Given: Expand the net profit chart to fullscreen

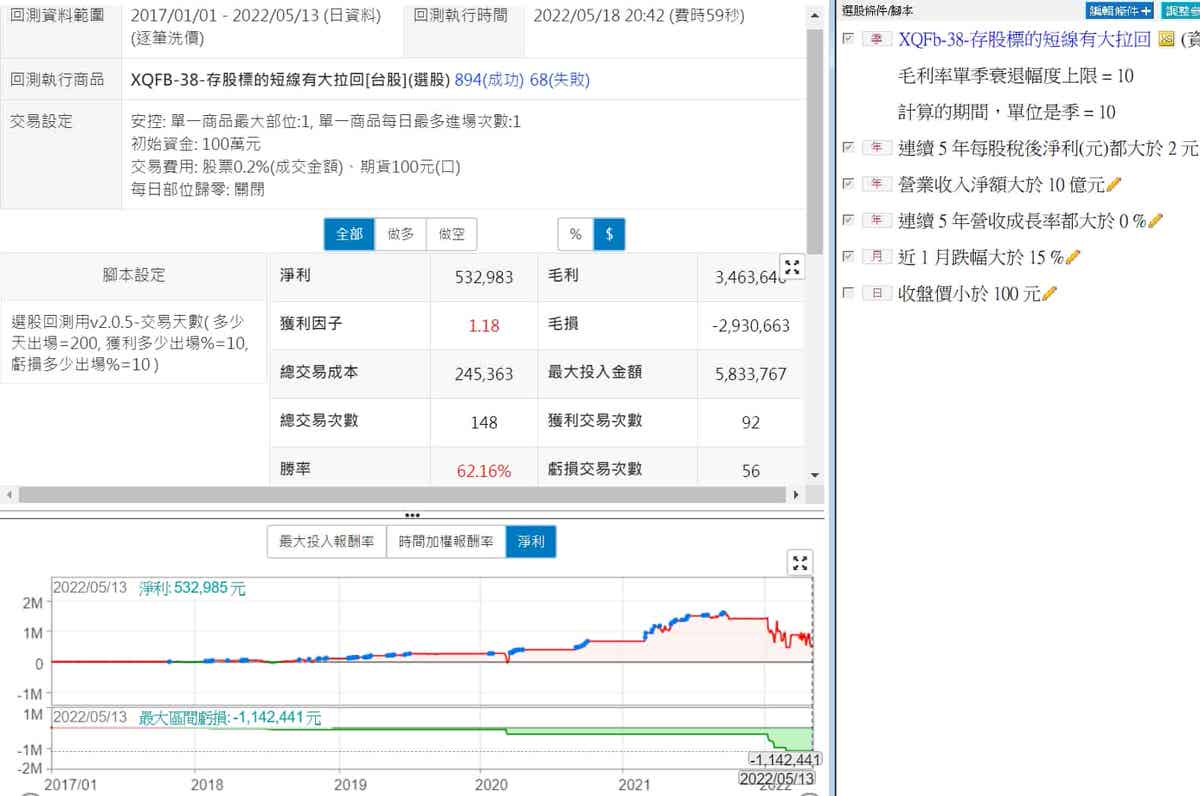Looking at the screenshot, I should click(800, 562).
